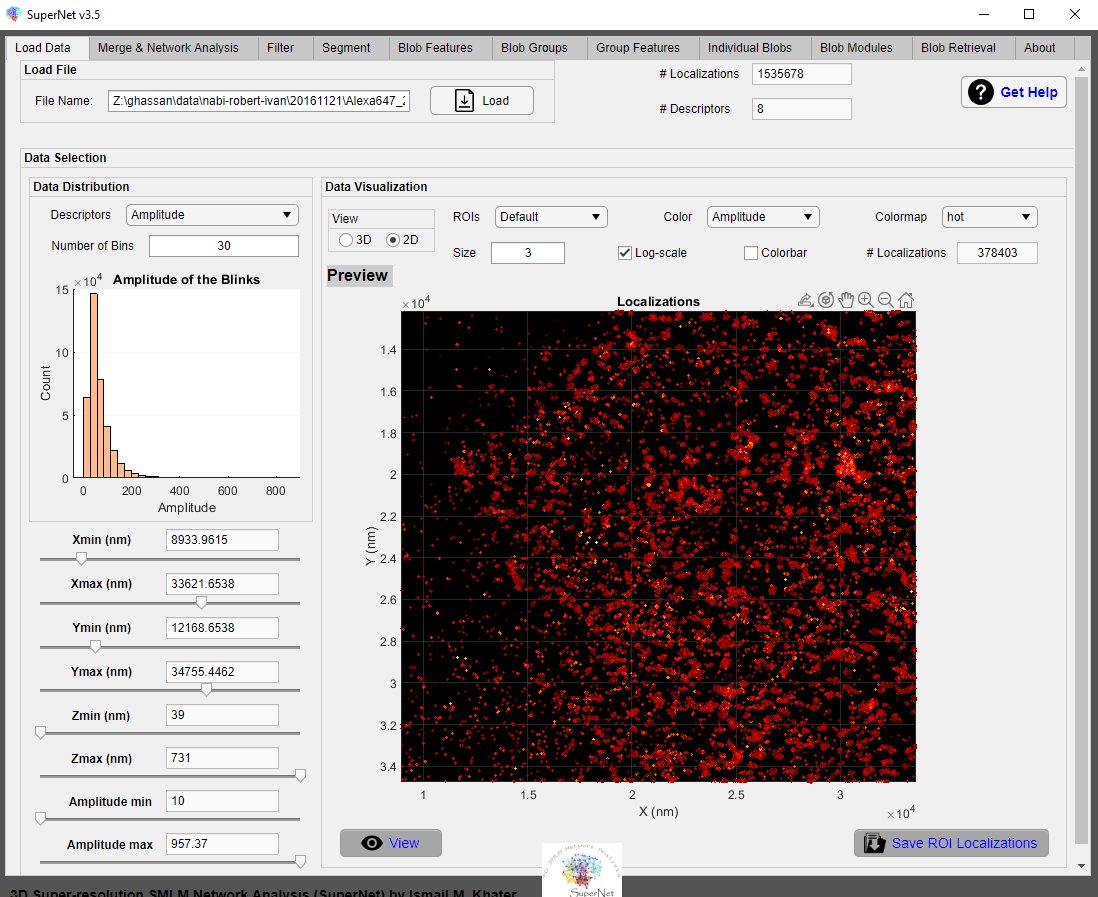Viewport: 1098px width, 897px height.
Task: Click the Load button
Action: pyautogui.click(x=482, y=101)
